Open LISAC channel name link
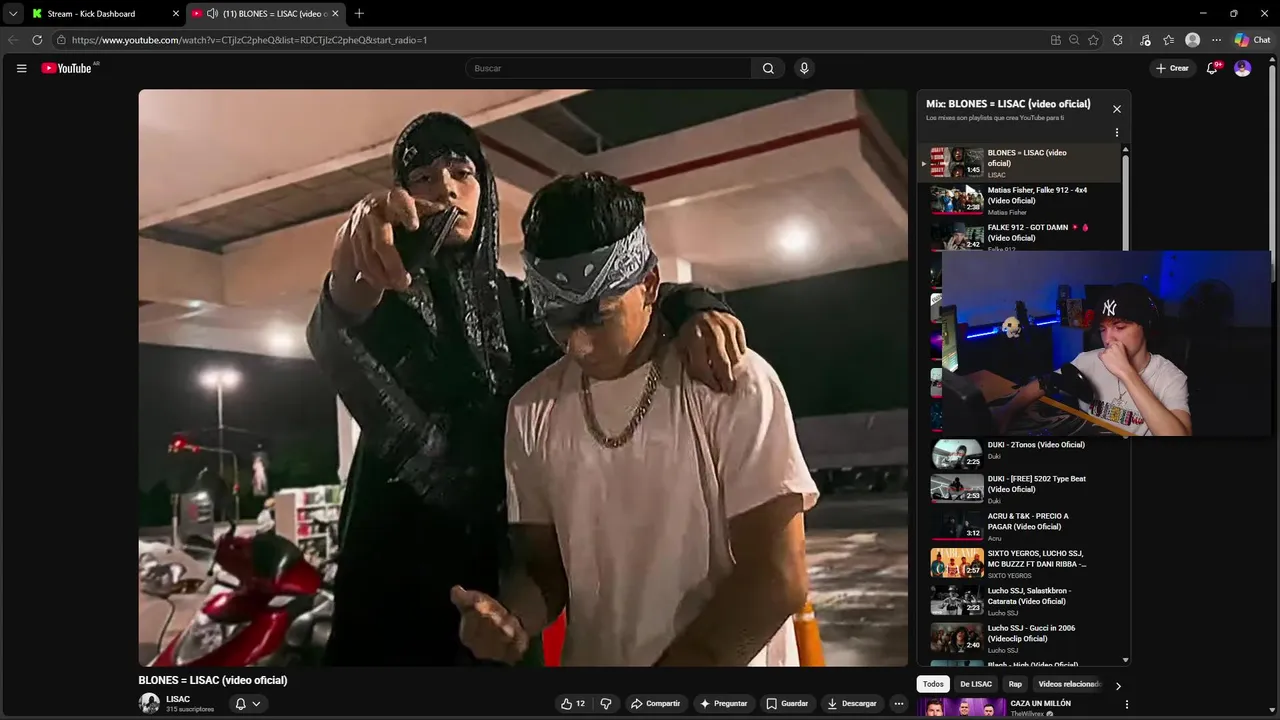The height and width of the screenshot is (720, 1280). pos(178,699)
